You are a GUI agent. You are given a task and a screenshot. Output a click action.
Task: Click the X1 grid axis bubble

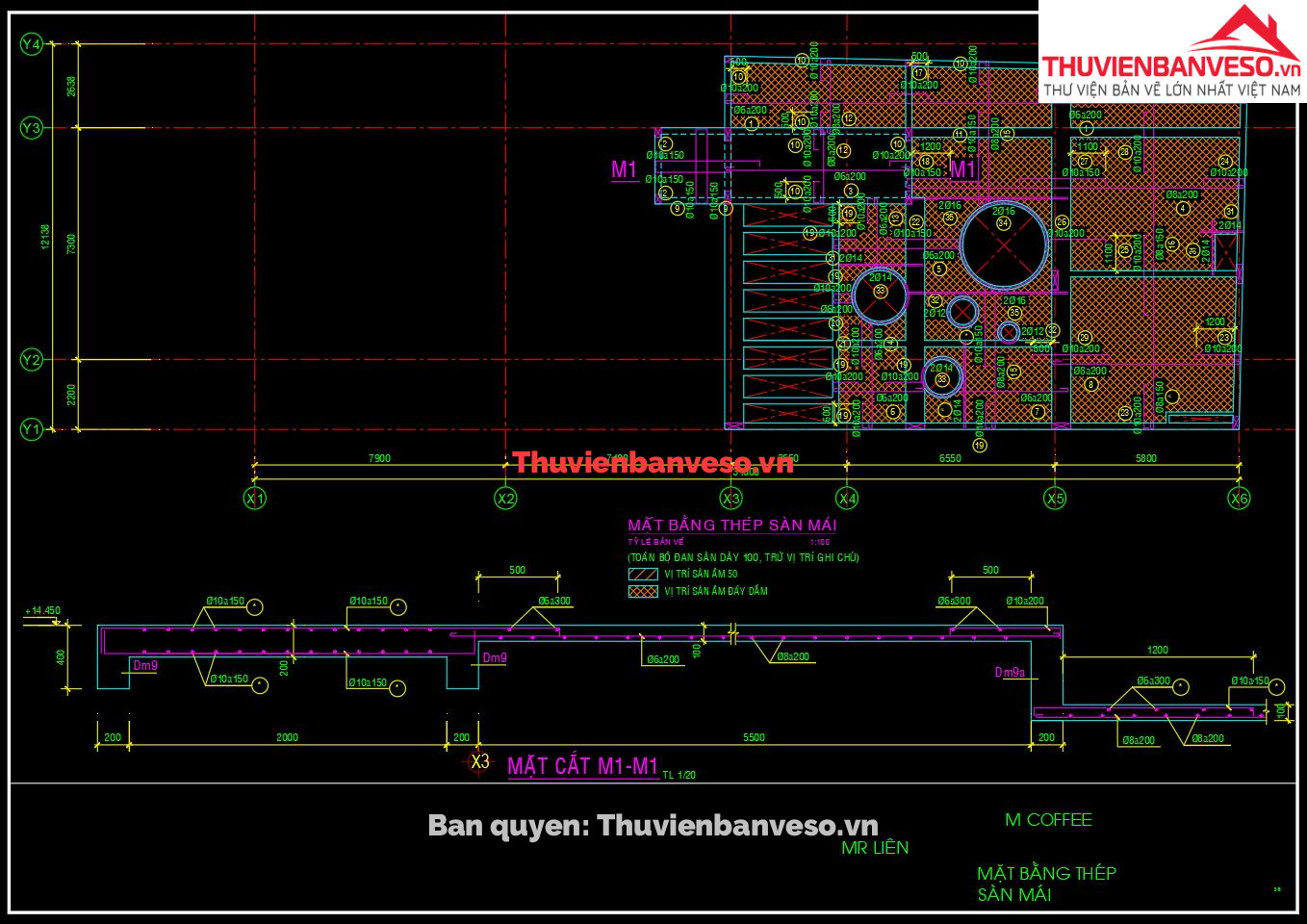coord(255,499)
